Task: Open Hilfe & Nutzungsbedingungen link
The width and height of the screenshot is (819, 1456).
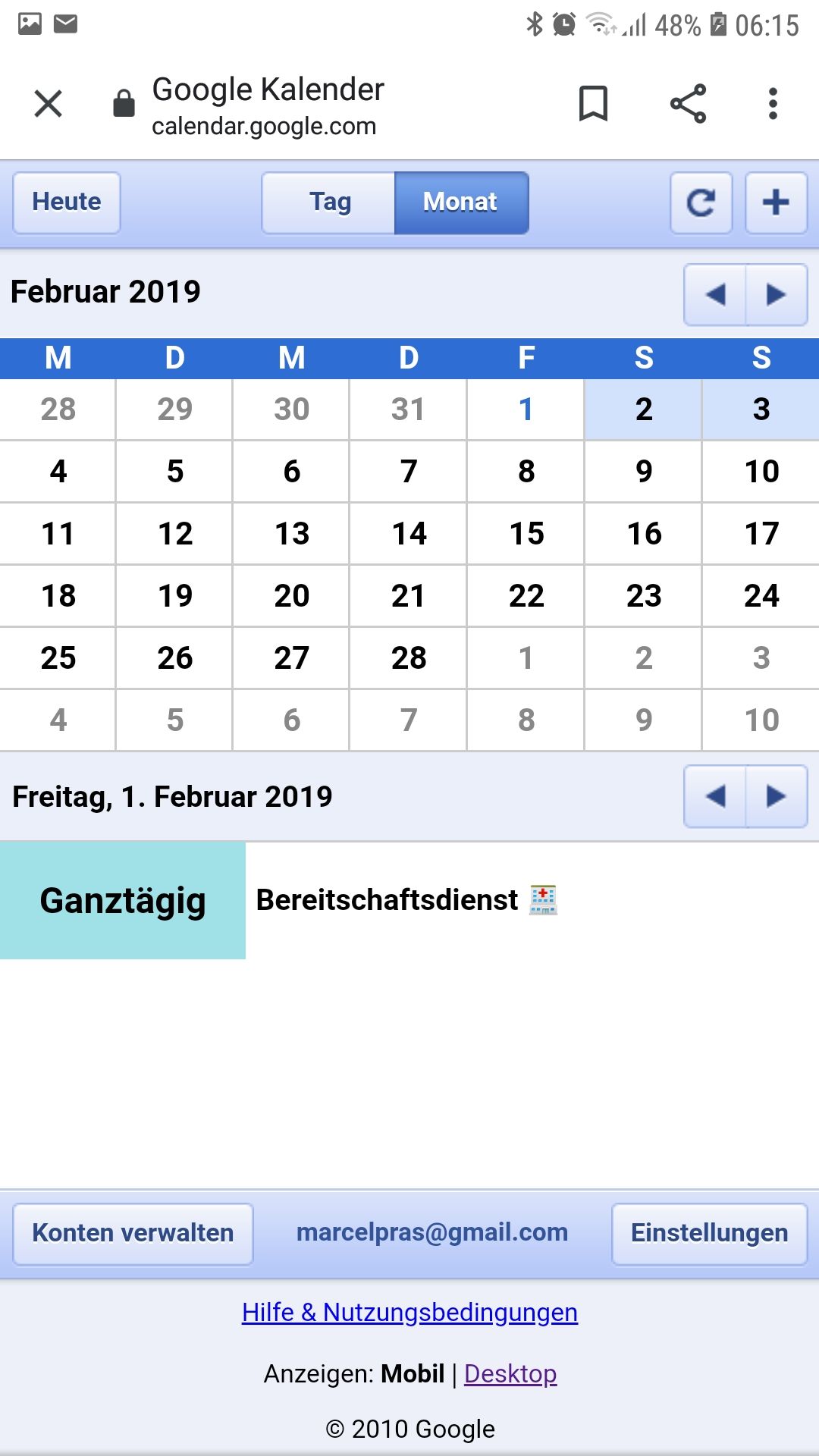Action: coord(409,1312)
